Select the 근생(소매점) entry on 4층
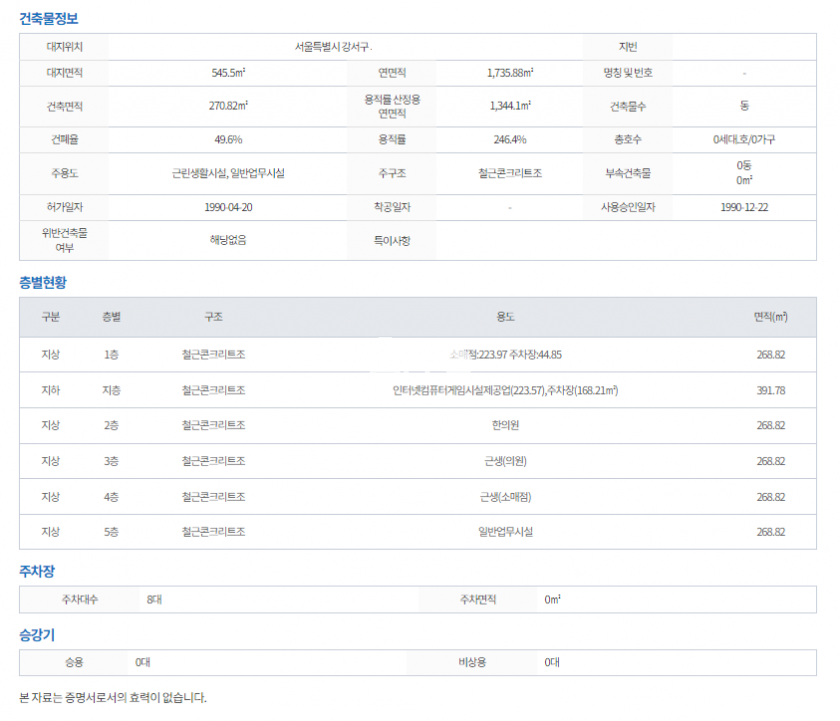The height and width of the screenshot is (721, 840). 505,497
